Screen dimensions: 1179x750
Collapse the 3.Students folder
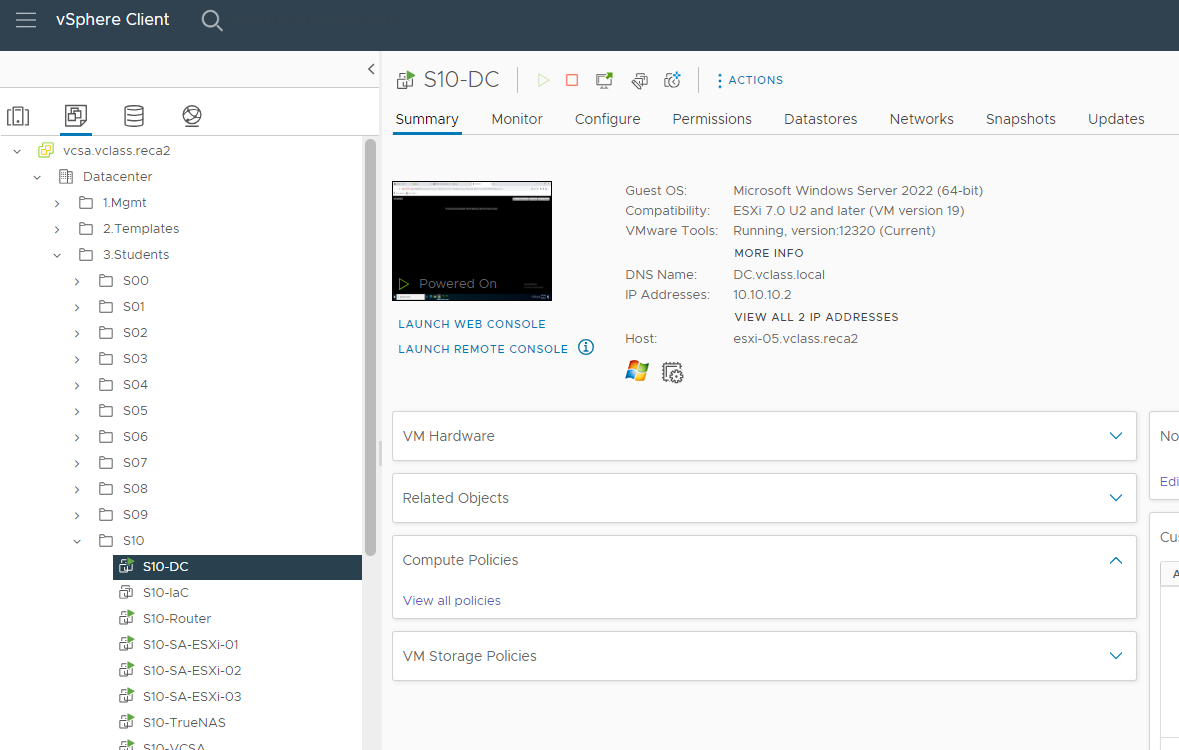pyautogui.click(x=57, y=256)
